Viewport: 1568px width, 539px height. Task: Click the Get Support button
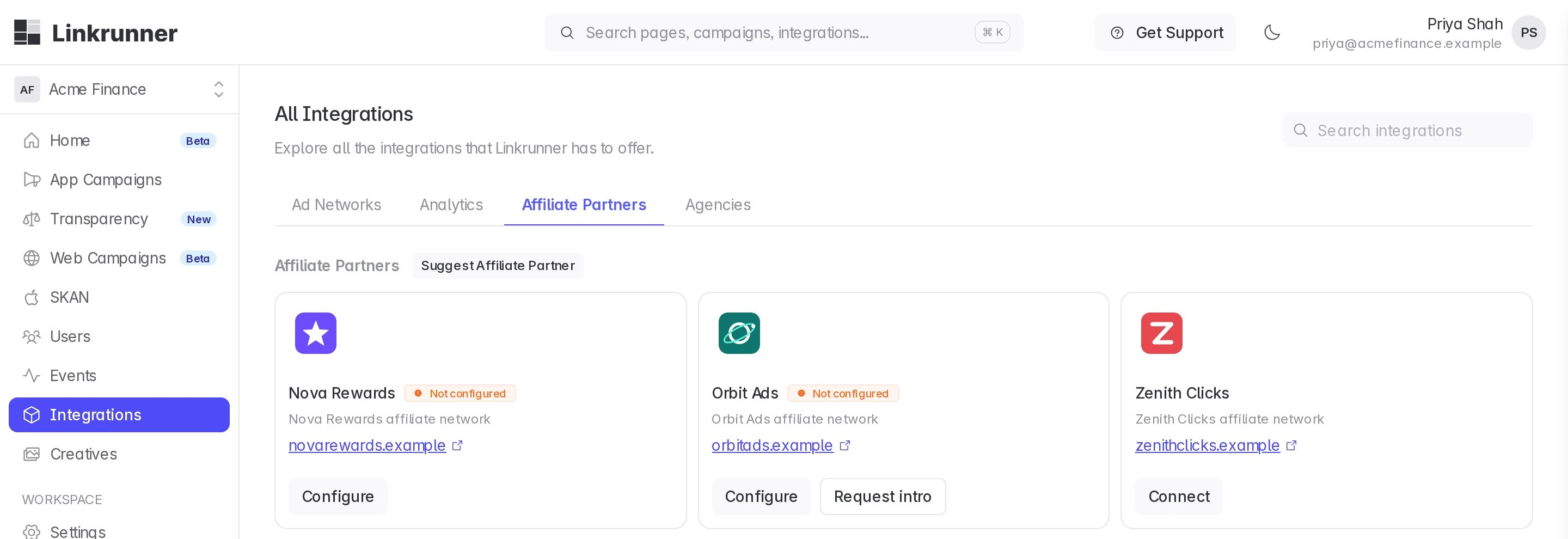click(1165, 32)
